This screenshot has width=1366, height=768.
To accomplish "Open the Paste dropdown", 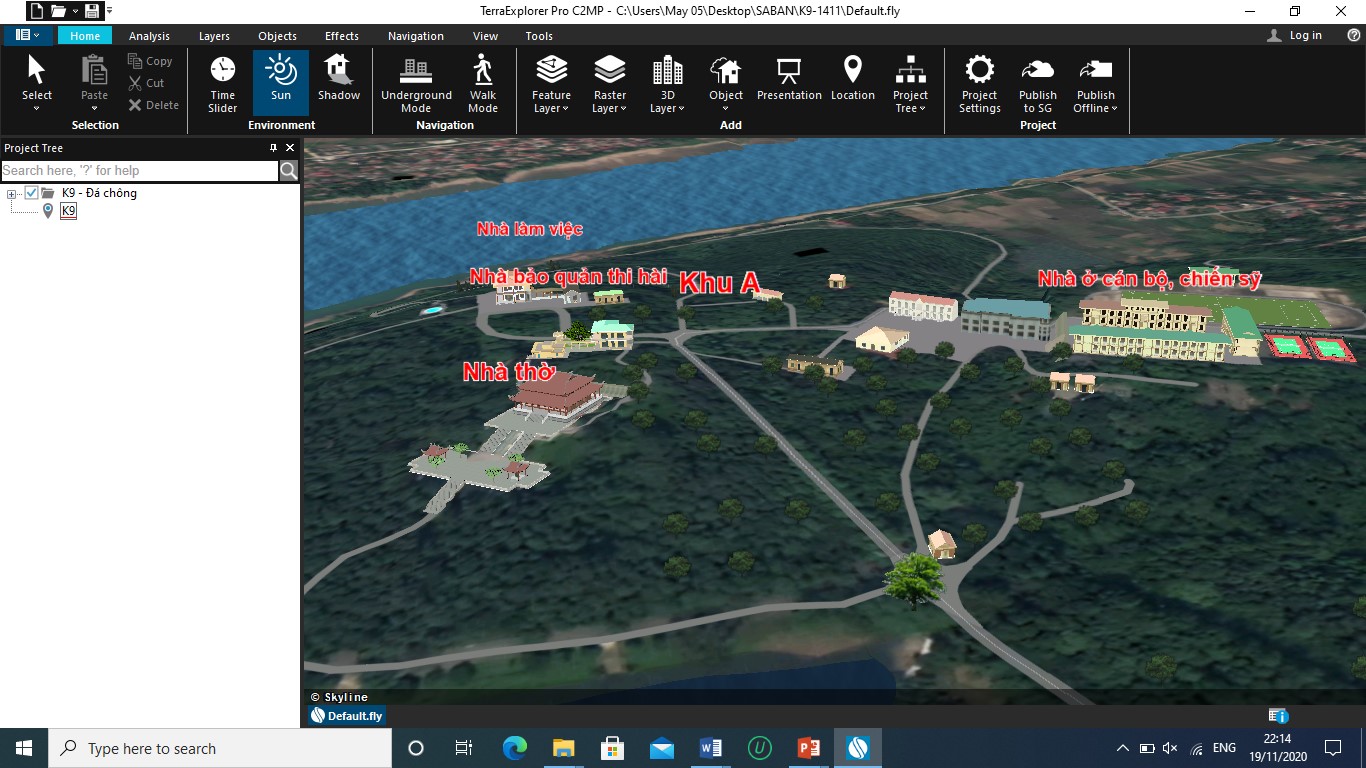I will point(94,84).
